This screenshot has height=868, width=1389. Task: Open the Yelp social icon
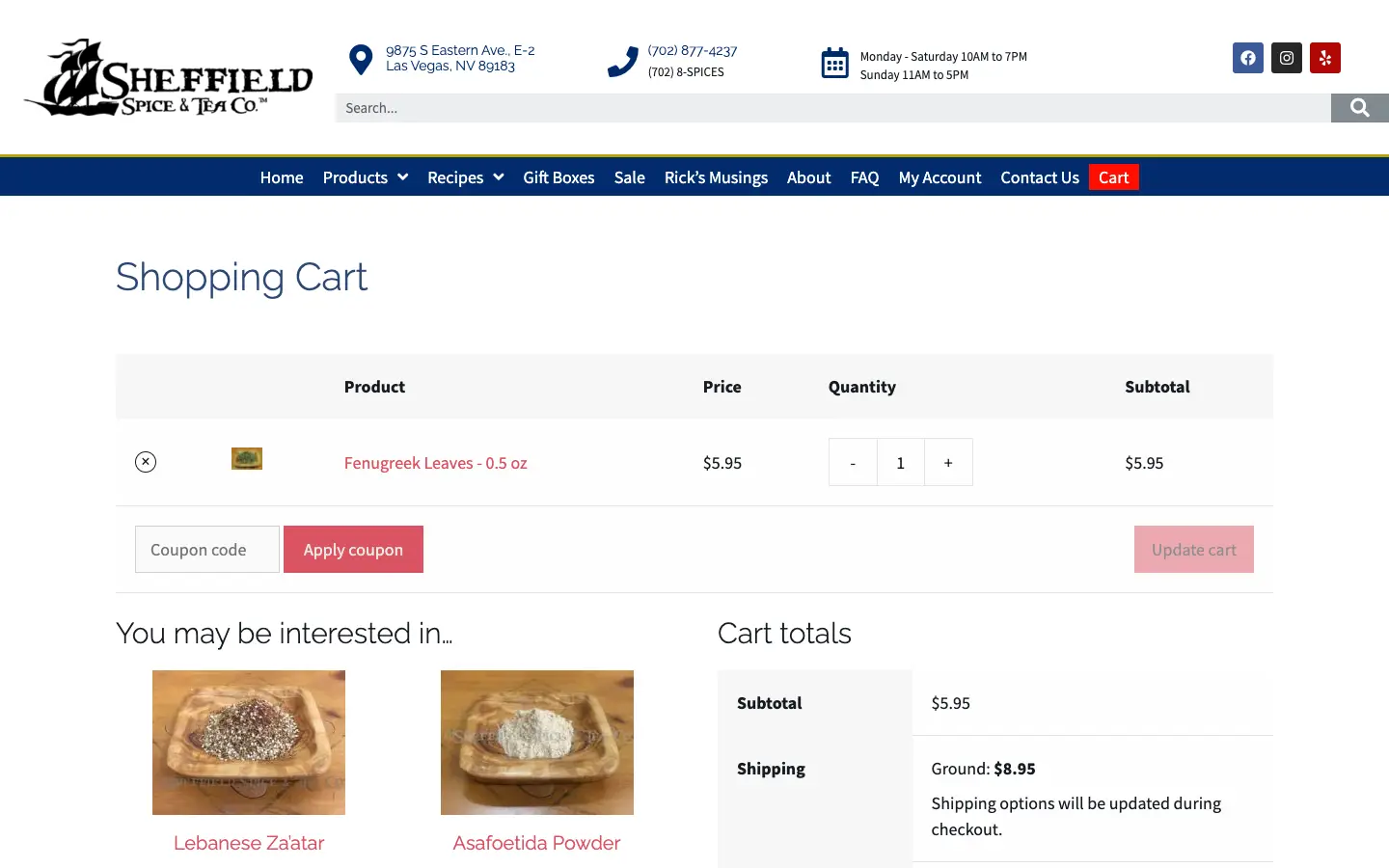(x=1324, y=58)
